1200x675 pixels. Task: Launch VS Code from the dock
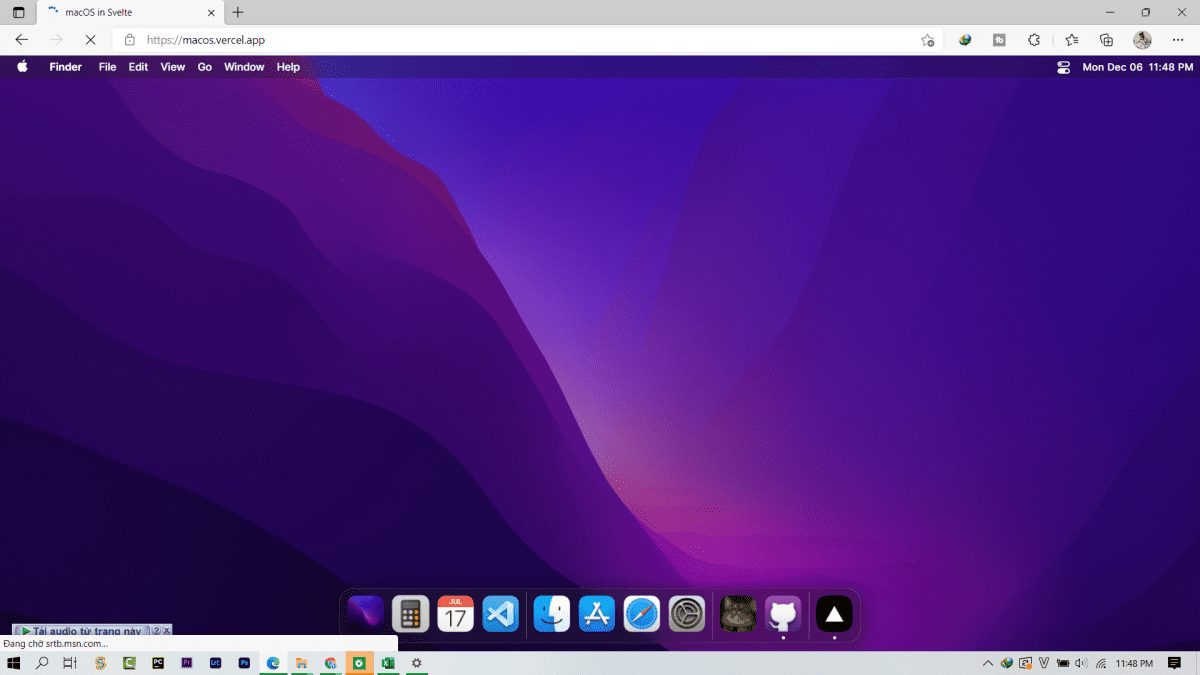(x=501, y=613)
